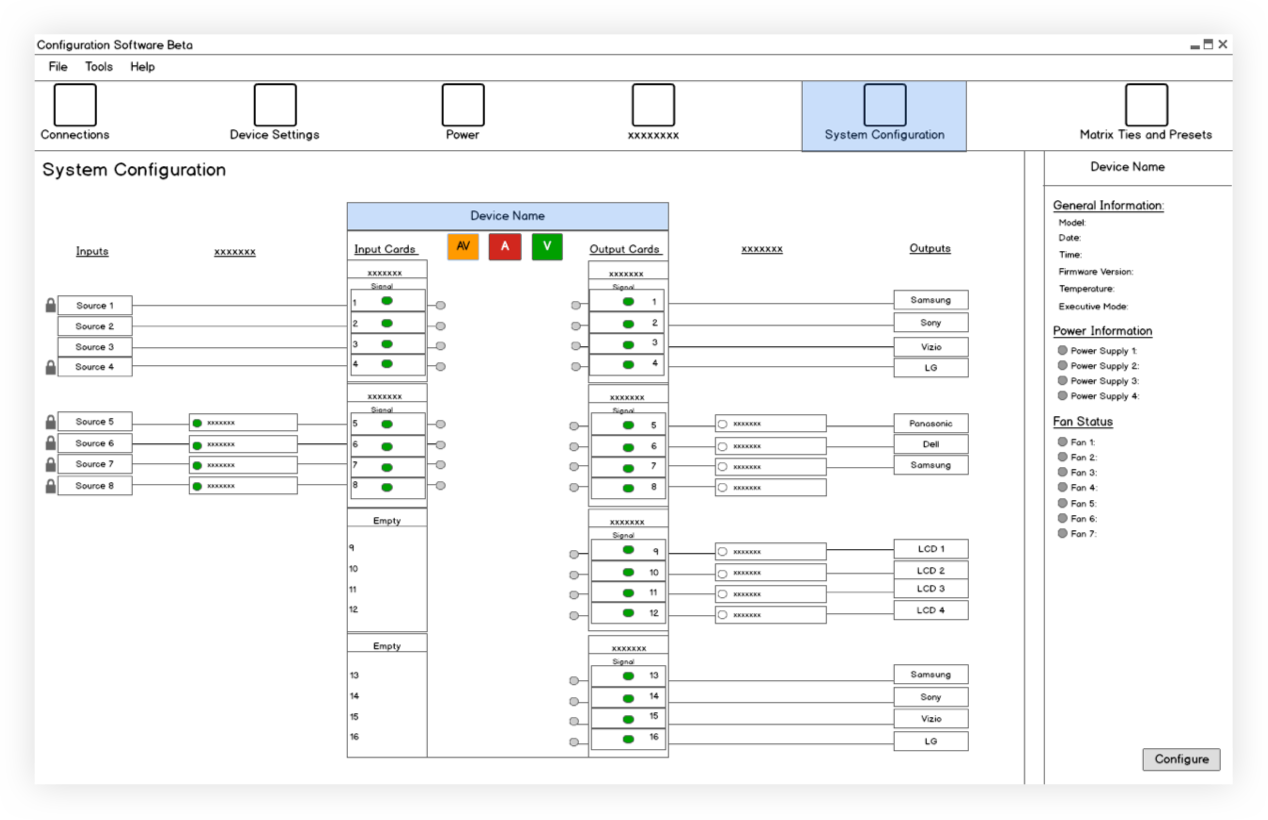Click the System Configuration toolbar icon

coord(884,103)
